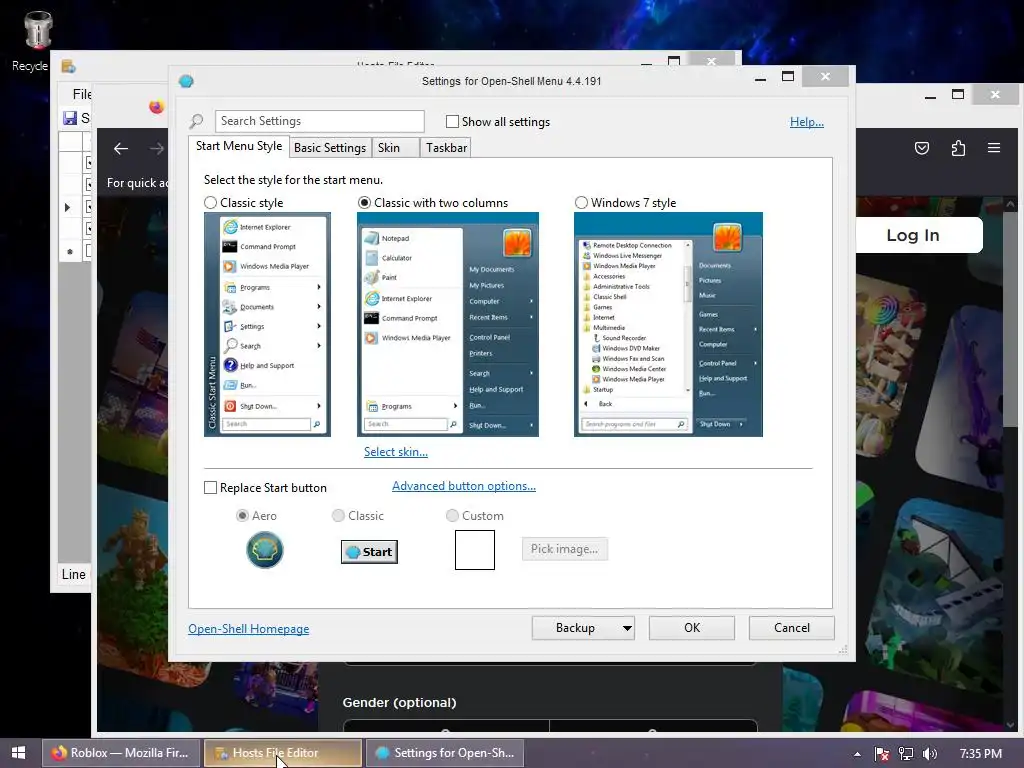1024x768 pixels.
Task: Open the Firefox extensions puzzle icon
Action: [958, 148]
